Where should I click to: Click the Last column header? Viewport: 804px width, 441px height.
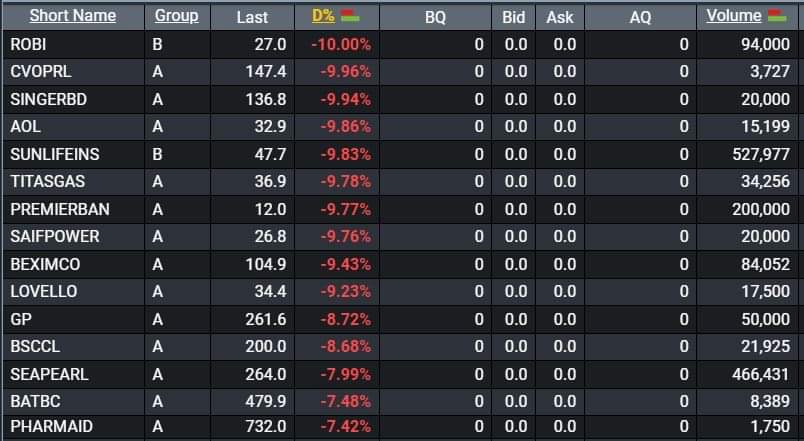252,17
